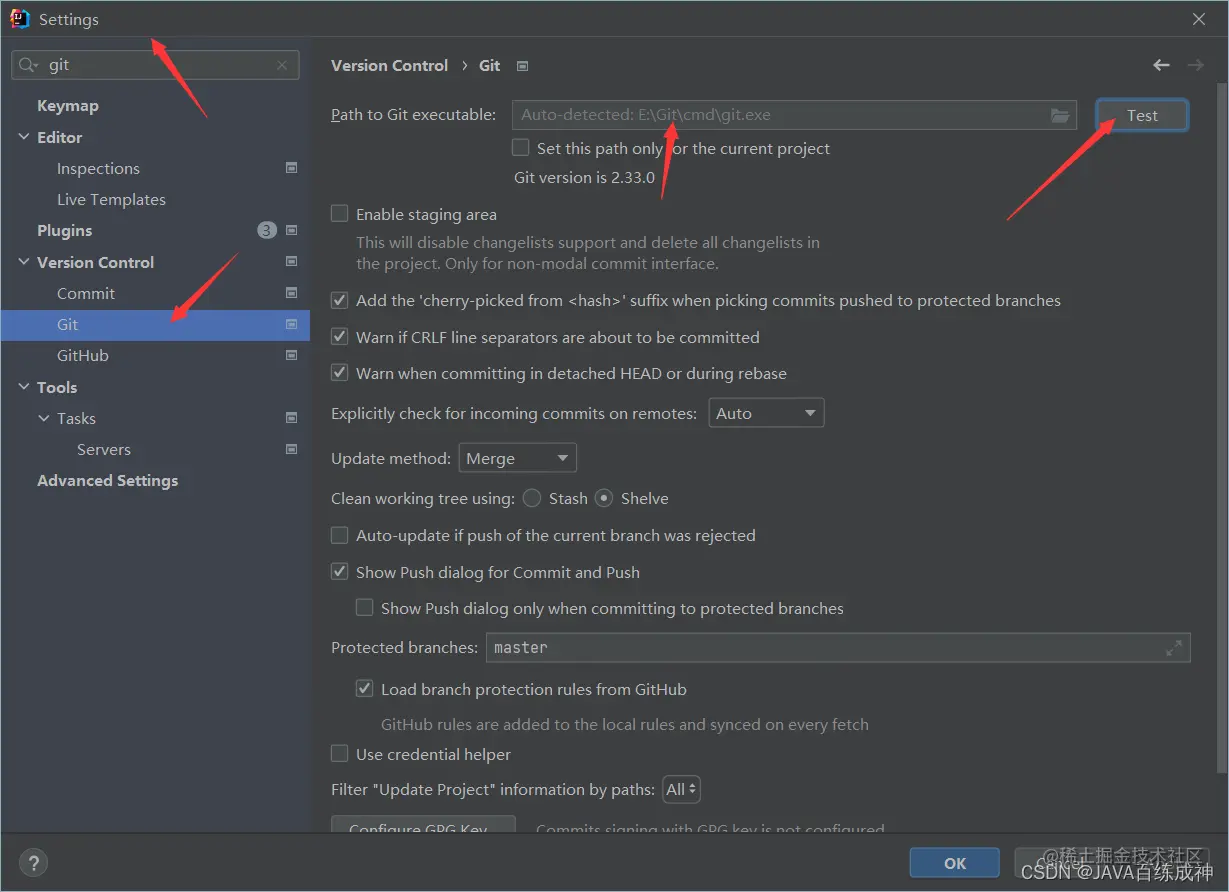Select Commit under Version Control
The image size is (1229, 892).
[86, 293]
